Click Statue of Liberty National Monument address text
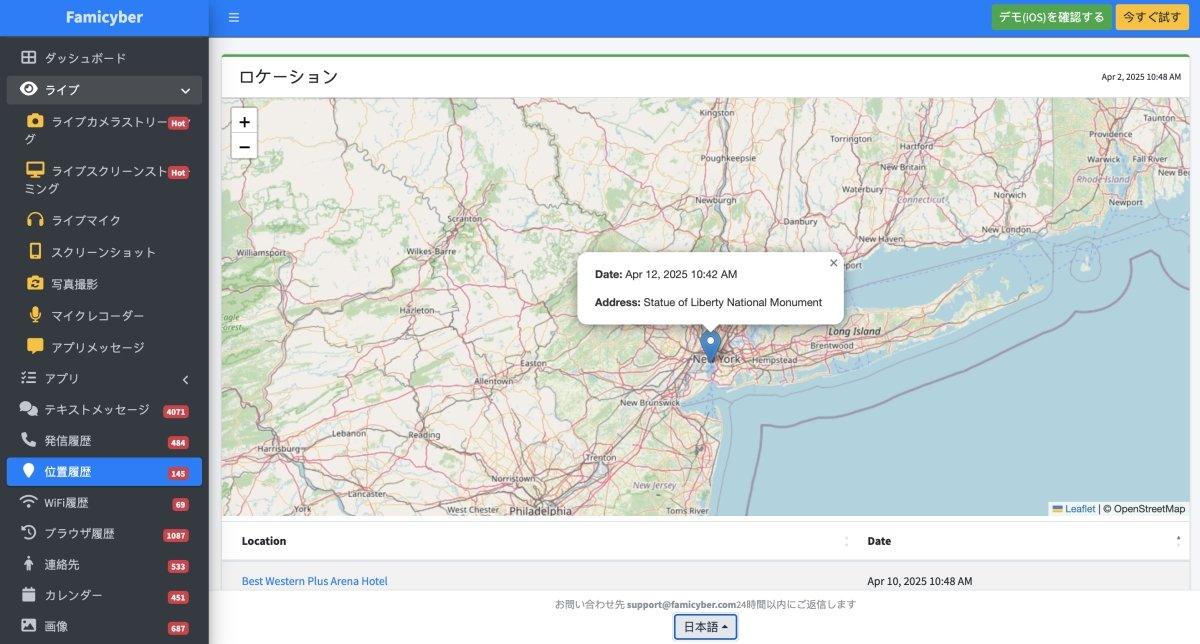The width and height of the screenshot is (1200, 644). click(x=732, y=302)
